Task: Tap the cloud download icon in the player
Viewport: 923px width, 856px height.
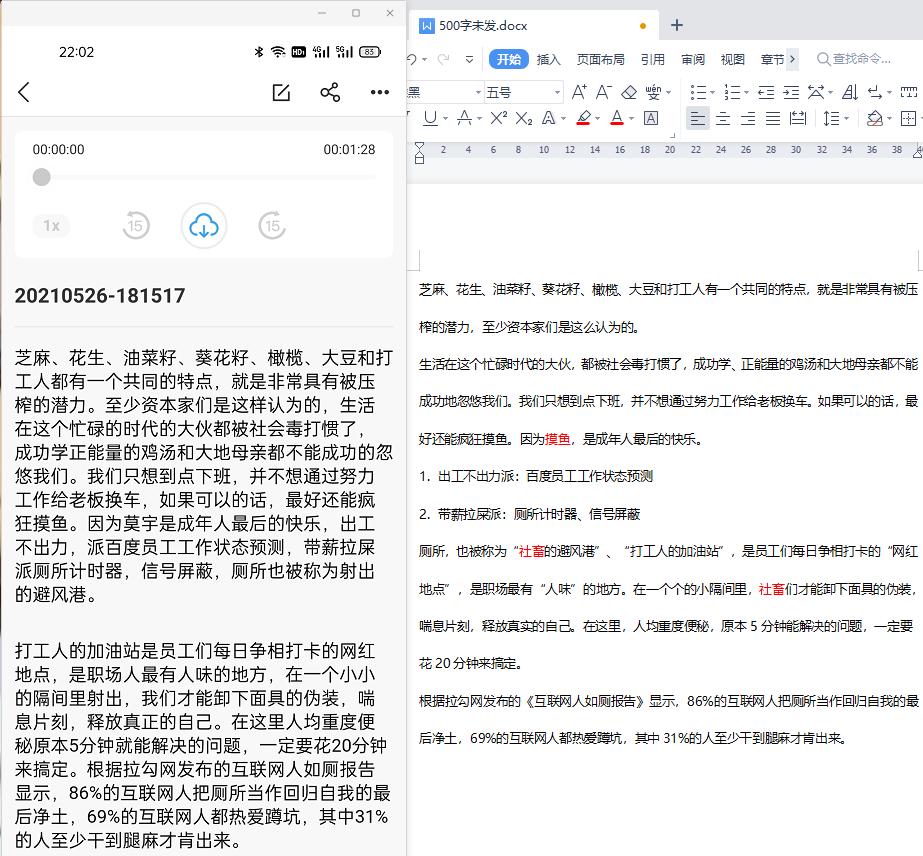Action: pos(203,226)
